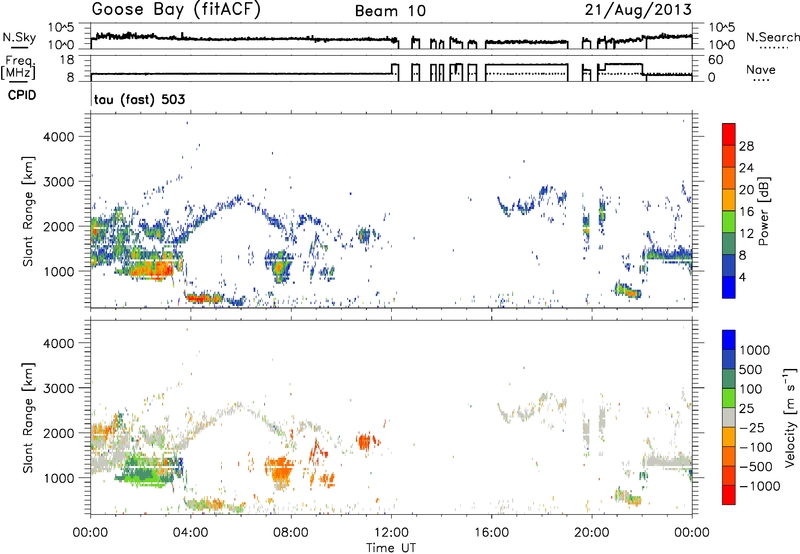Viewport: 800px width, 554px height.
Task: Click the dotted line sample under N.Search
Action: pyautogui.click(x=774, y=48)
